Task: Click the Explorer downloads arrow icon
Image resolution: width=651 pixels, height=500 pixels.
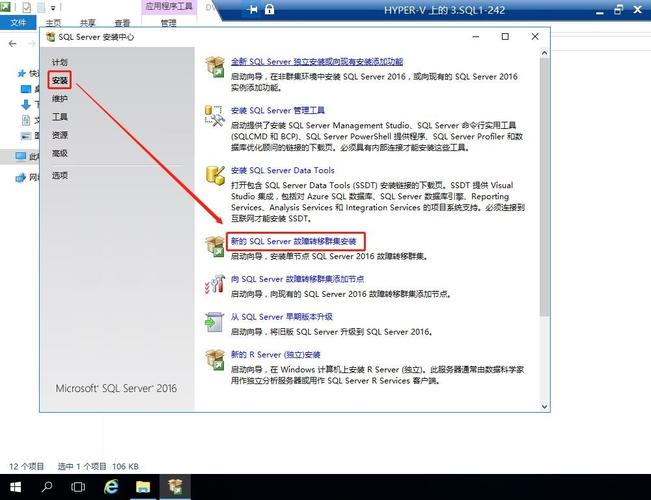Action: tap(25, 105)
